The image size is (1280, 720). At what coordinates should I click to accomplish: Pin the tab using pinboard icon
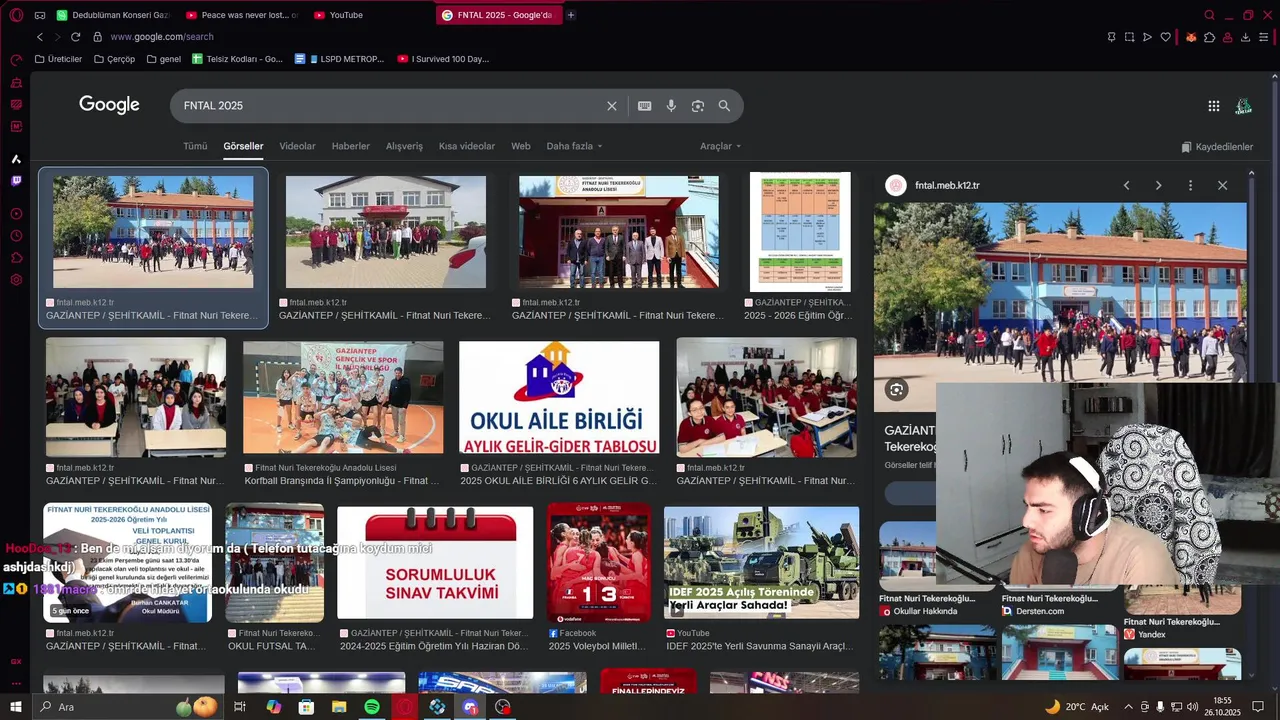[x=1111, y=37]
